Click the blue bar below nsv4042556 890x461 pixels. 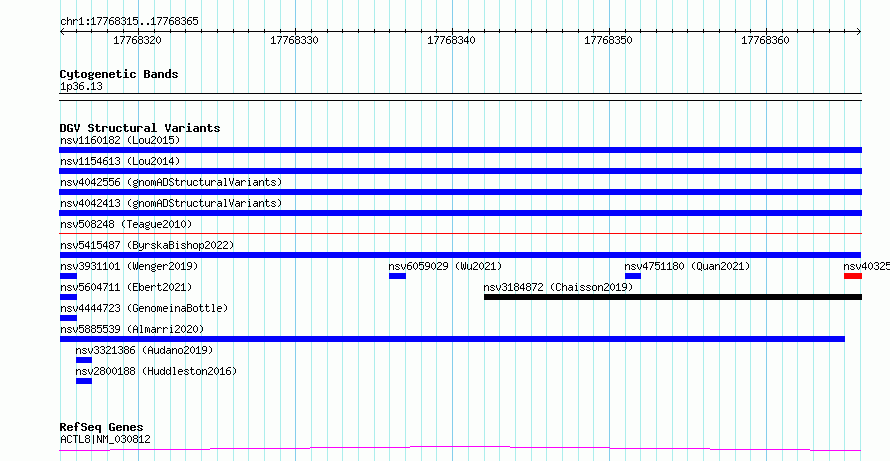460,192
